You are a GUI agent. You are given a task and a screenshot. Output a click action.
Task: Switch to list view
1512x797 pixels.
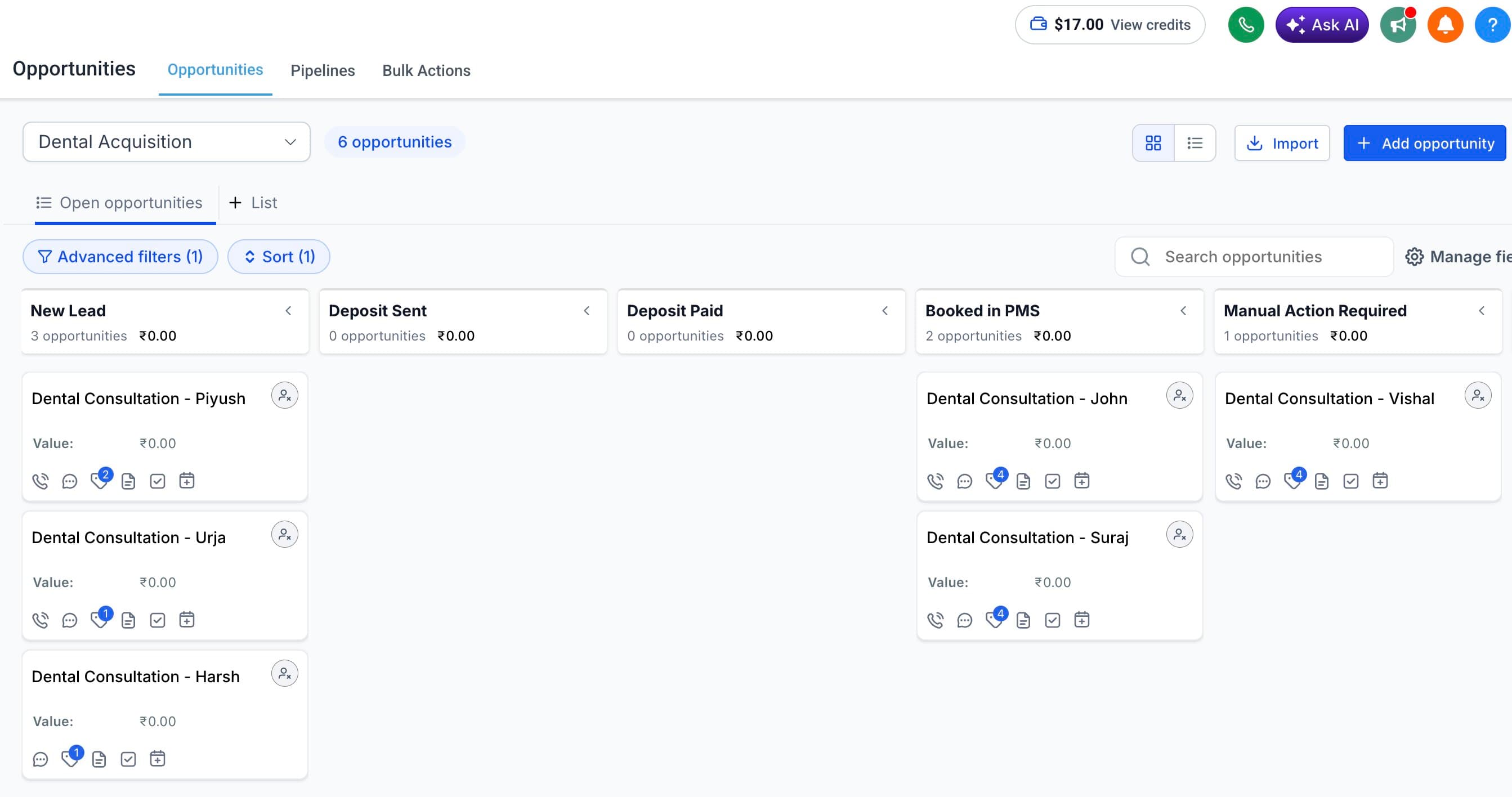point(1195,142)
